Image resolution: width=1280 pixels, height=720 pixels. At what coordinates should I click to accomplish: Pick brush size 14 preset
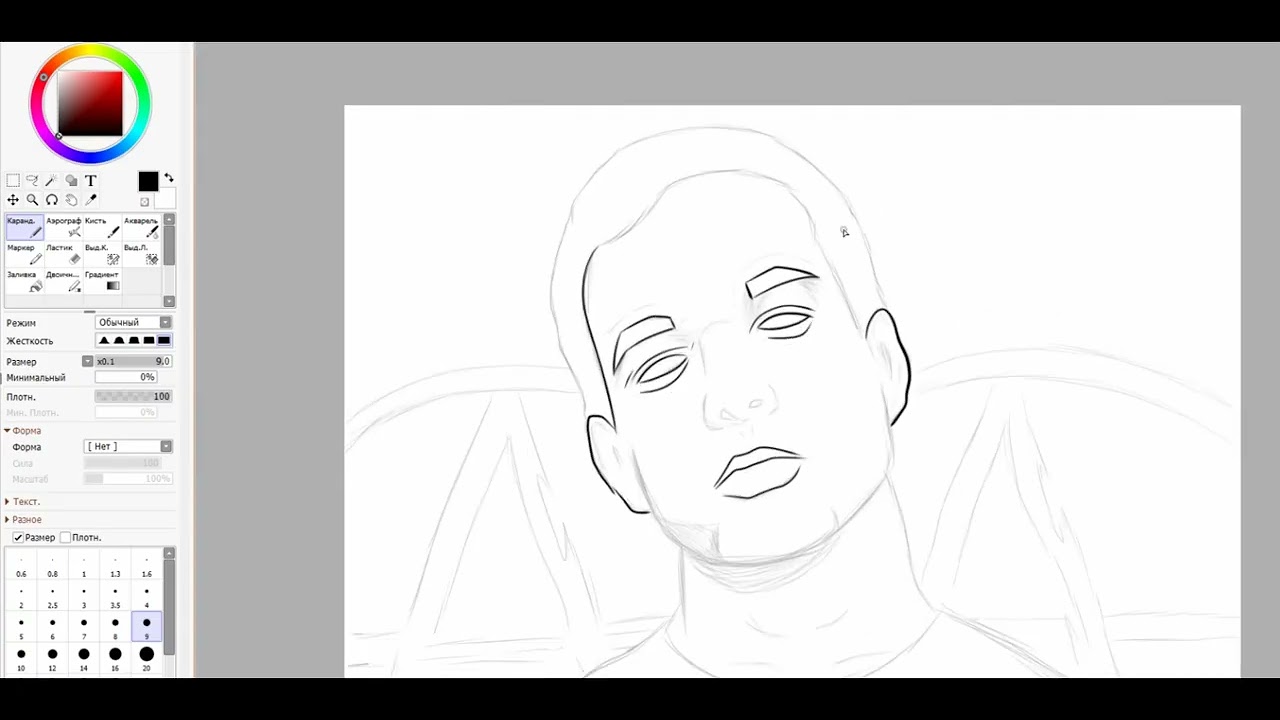tap(83, 660)
